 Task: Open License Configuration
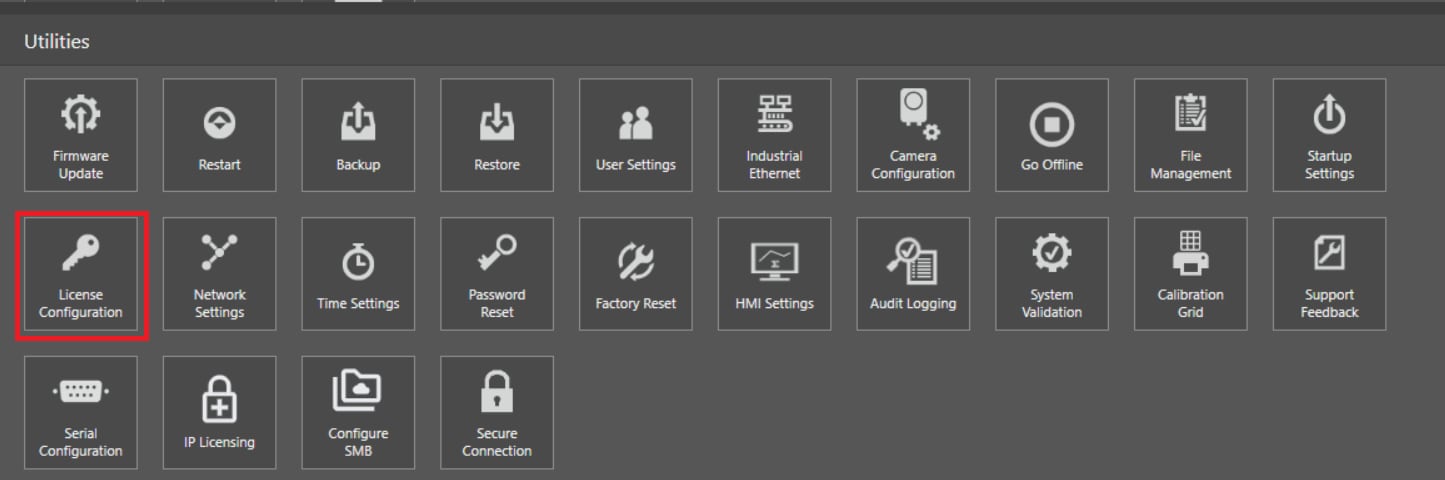coord(81,274)
